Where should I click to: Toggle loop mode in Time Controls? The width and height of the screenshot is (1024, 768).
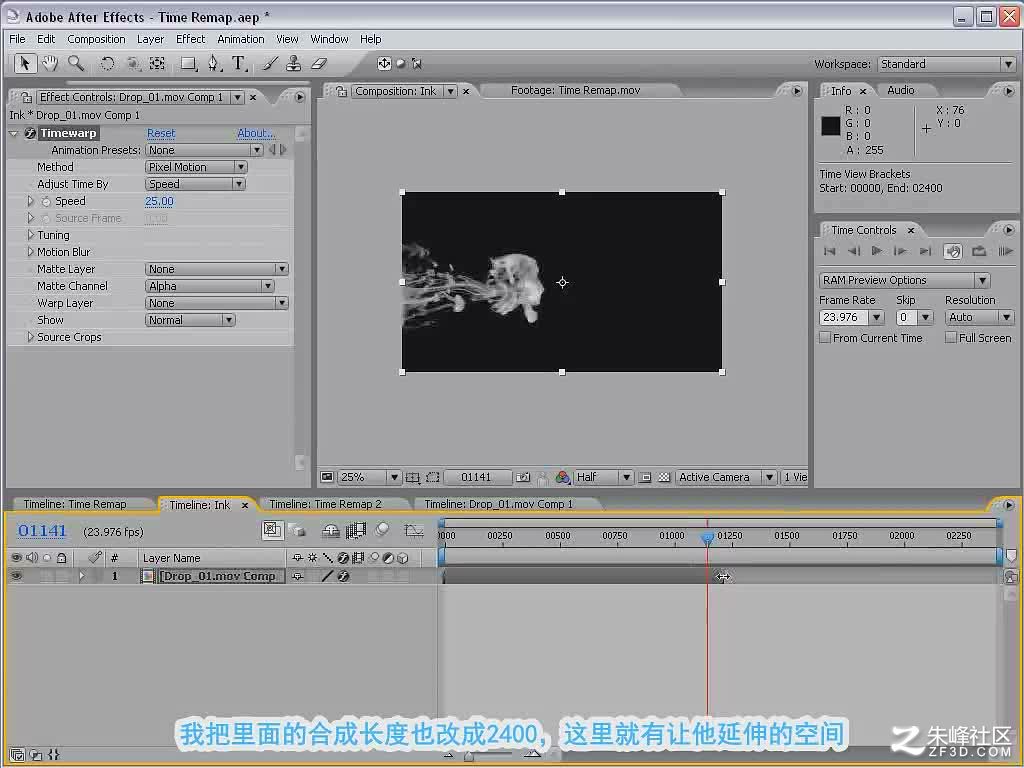(978, 251)
